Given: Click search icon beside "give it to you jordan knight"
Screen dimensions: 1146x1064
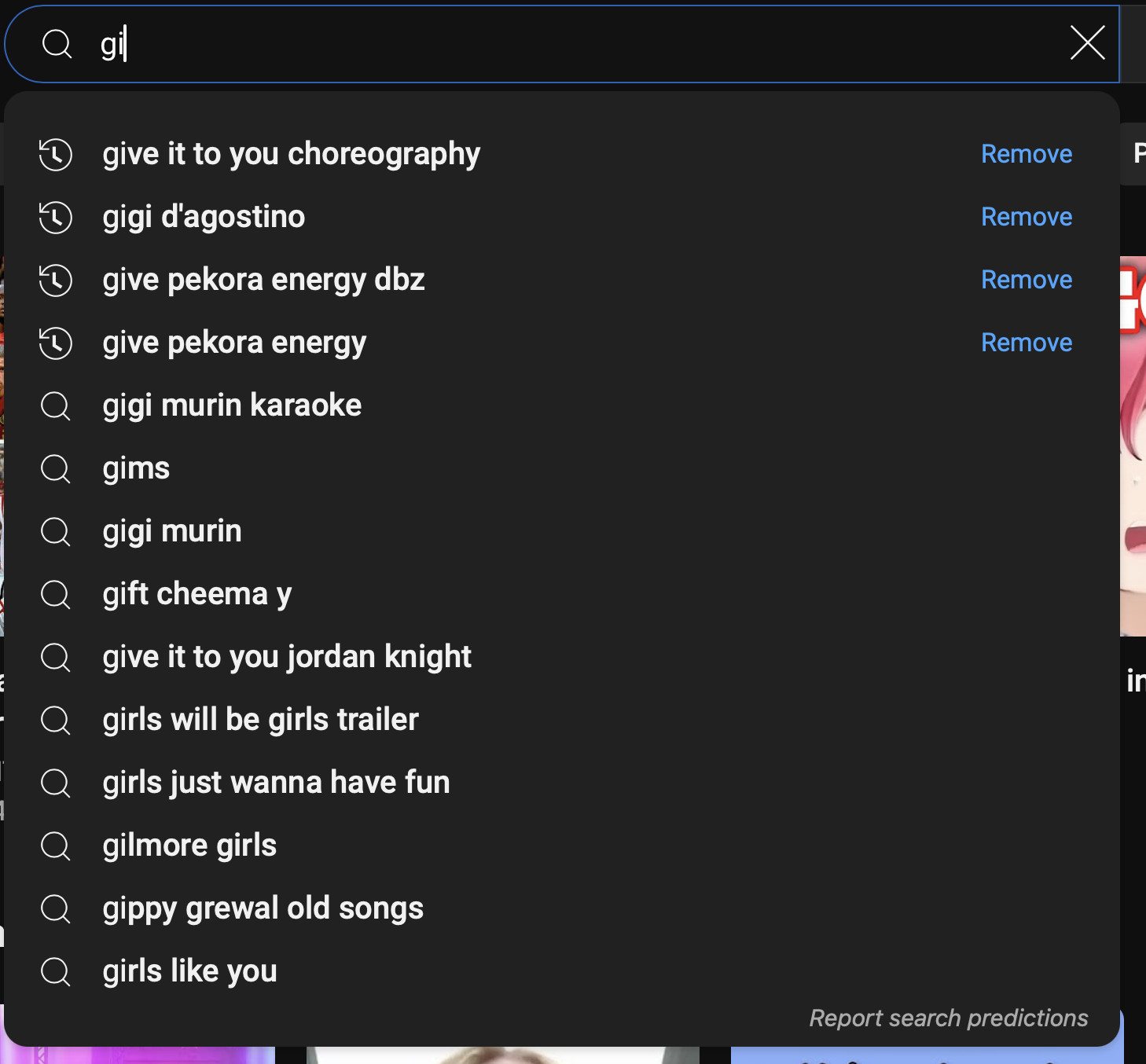Looking at the screenshot, I should 56,658.
